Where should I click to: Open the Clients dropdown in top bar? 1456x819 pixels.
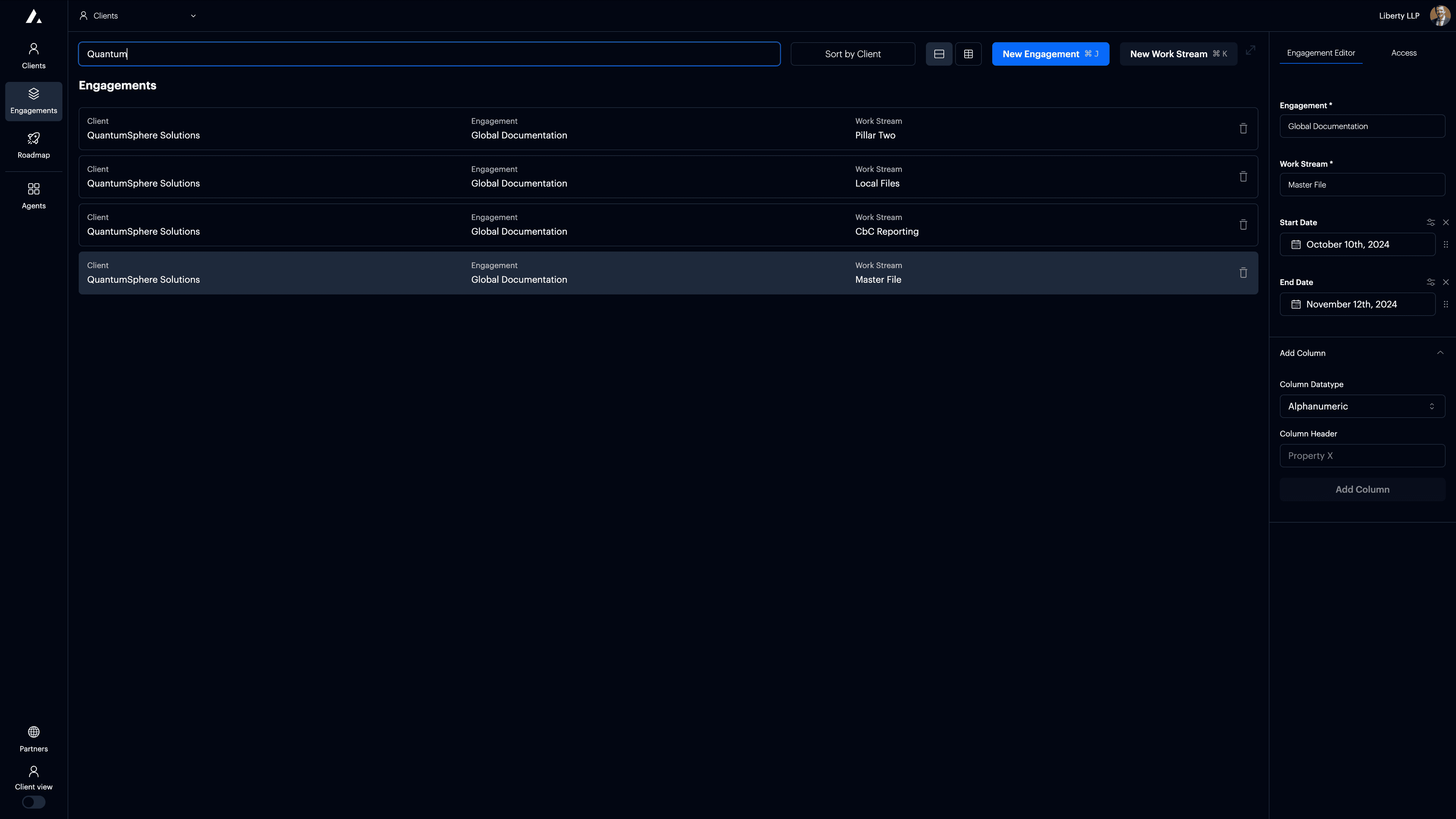138,16
